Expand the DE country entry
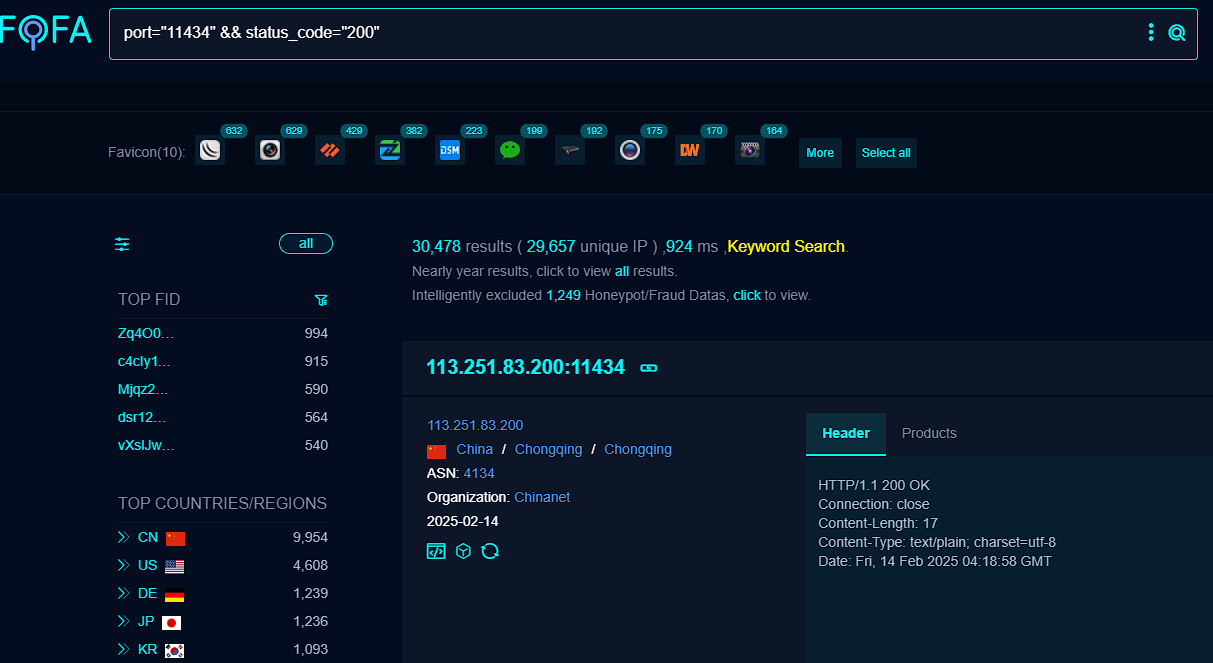 pos(124,594)
